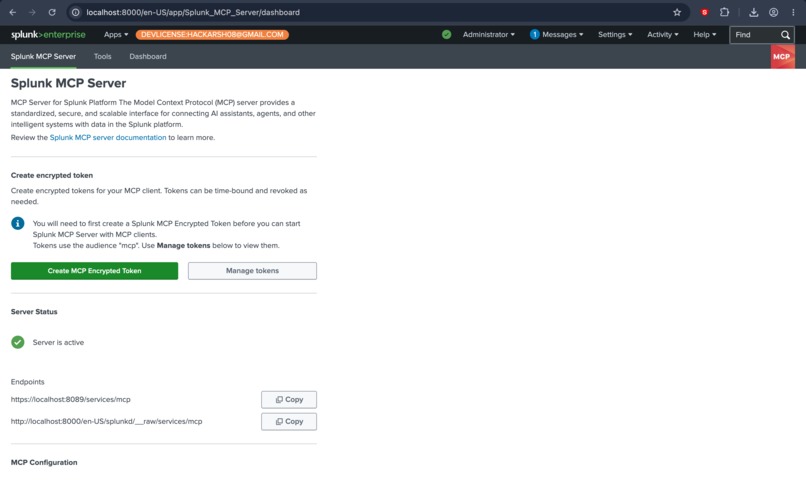Image resolution: width=806 pixels, height=483 pixels.
Task: Open the browser downloads icon
Action: click(x=754, y=12)
